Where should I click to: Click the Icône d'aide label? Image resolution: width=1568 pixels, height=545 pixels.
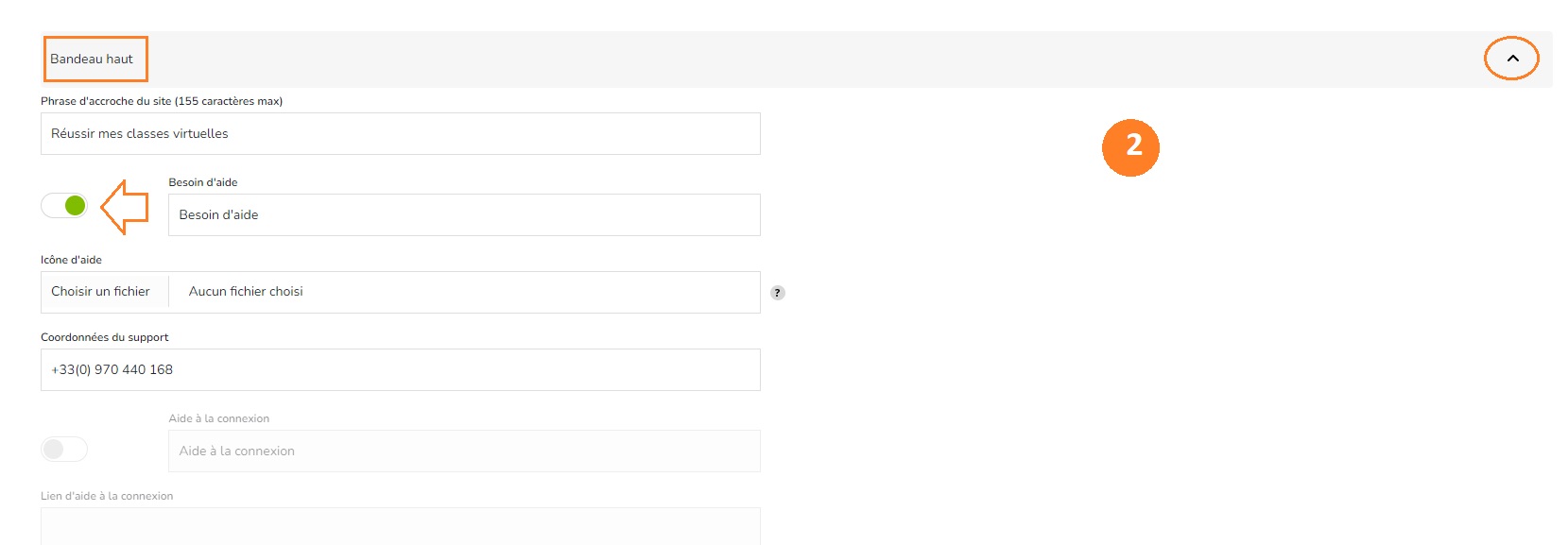(71, 260)
